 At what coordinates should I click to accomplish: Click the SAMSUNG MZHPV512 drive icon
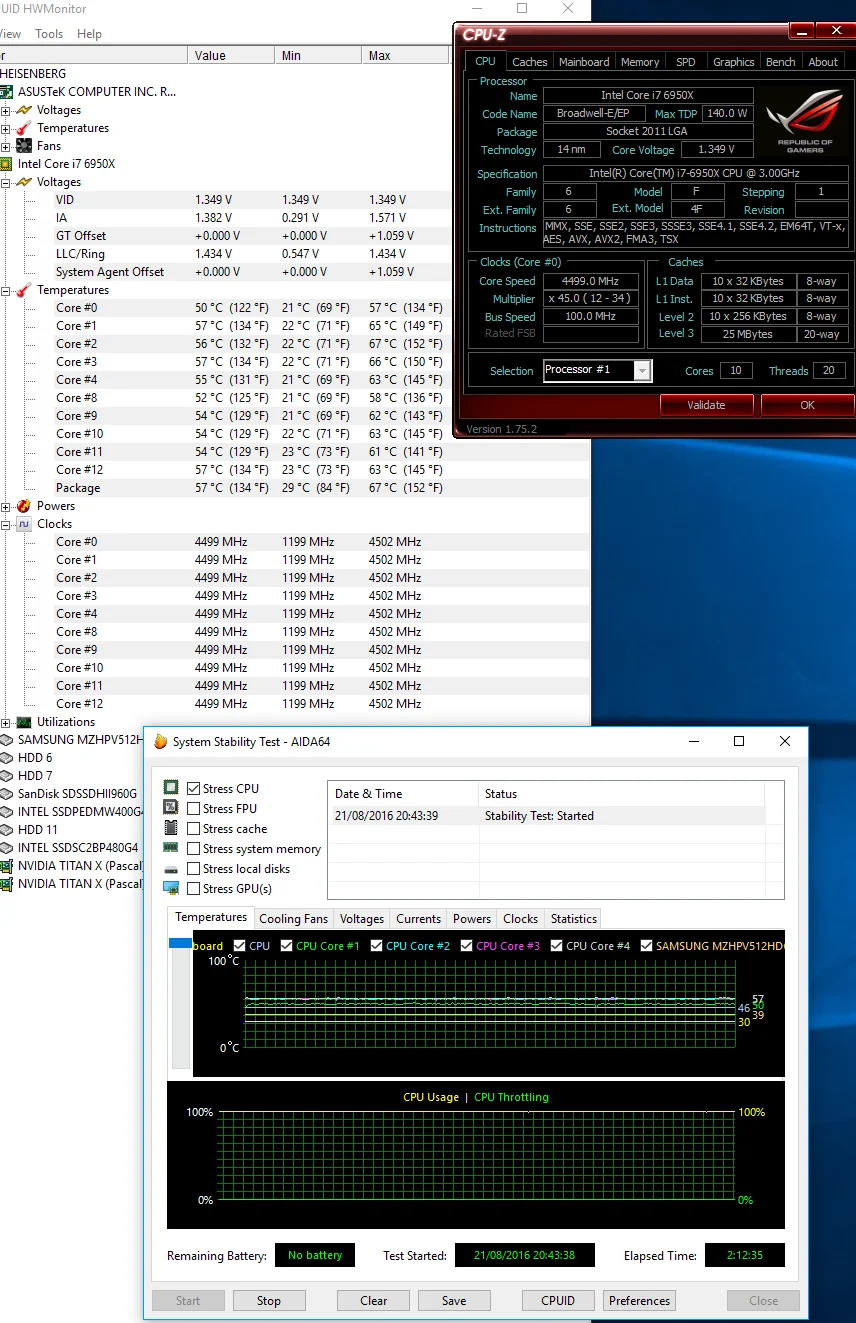pos(6,740)
